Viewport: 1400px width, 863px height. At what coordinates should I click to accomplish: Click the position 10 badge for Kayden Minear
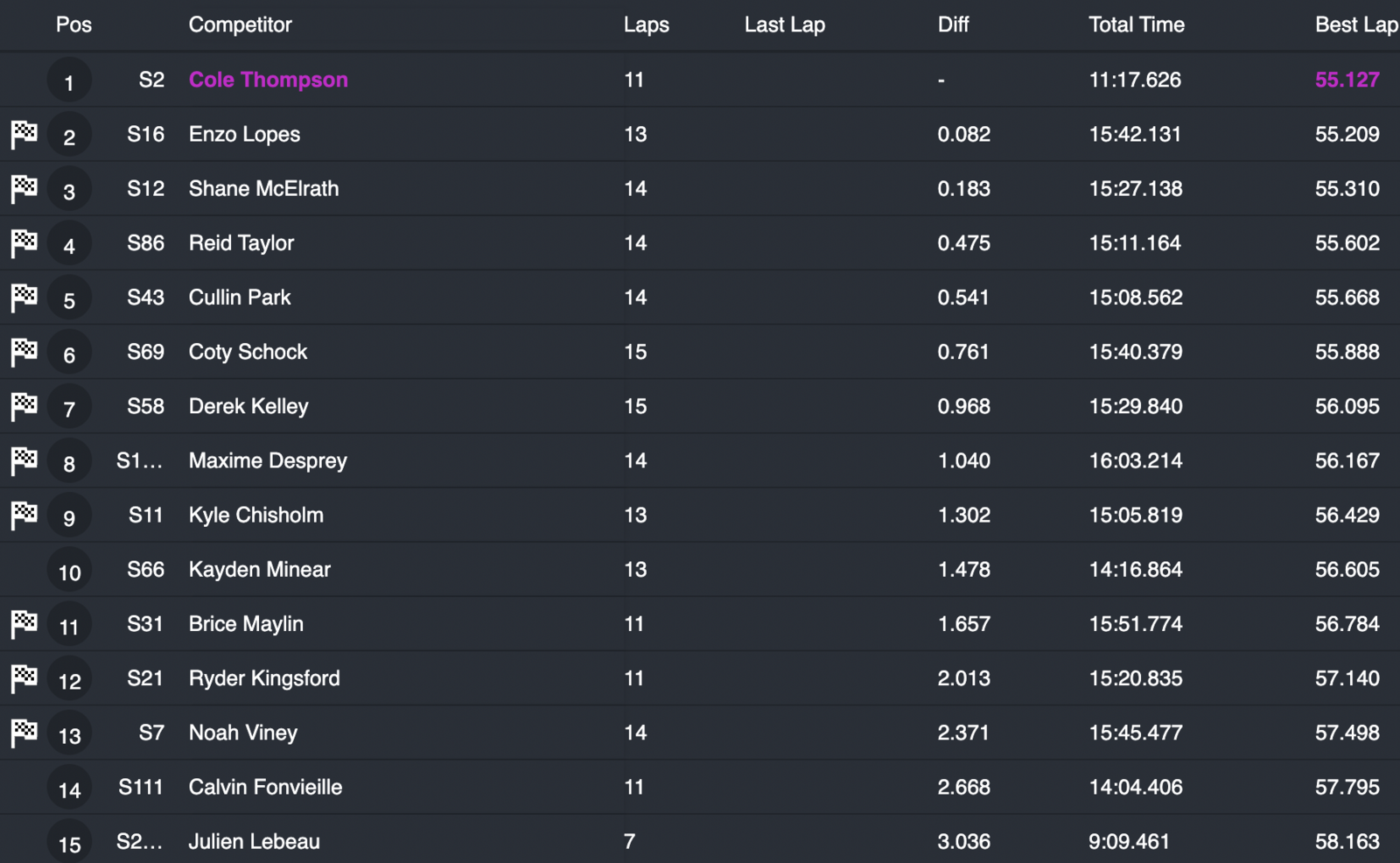(69, 572)
